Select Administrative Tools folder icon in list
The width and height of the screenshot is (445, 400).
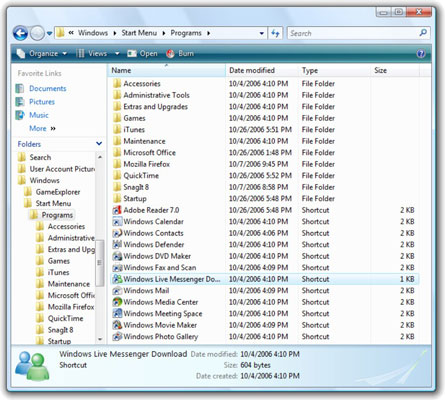pos(117,95)
